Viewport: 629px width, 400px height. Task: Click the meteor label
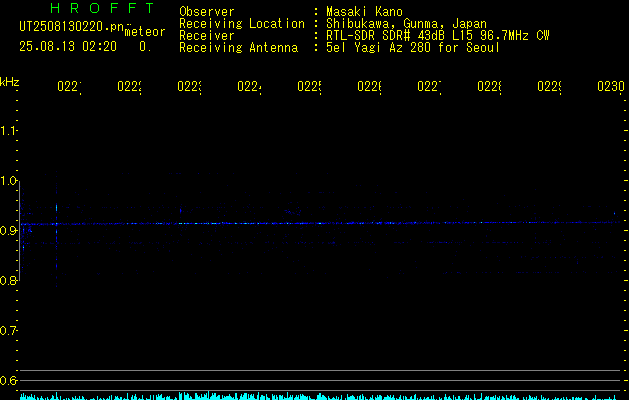pyautogui.click(x=145, y=32)
